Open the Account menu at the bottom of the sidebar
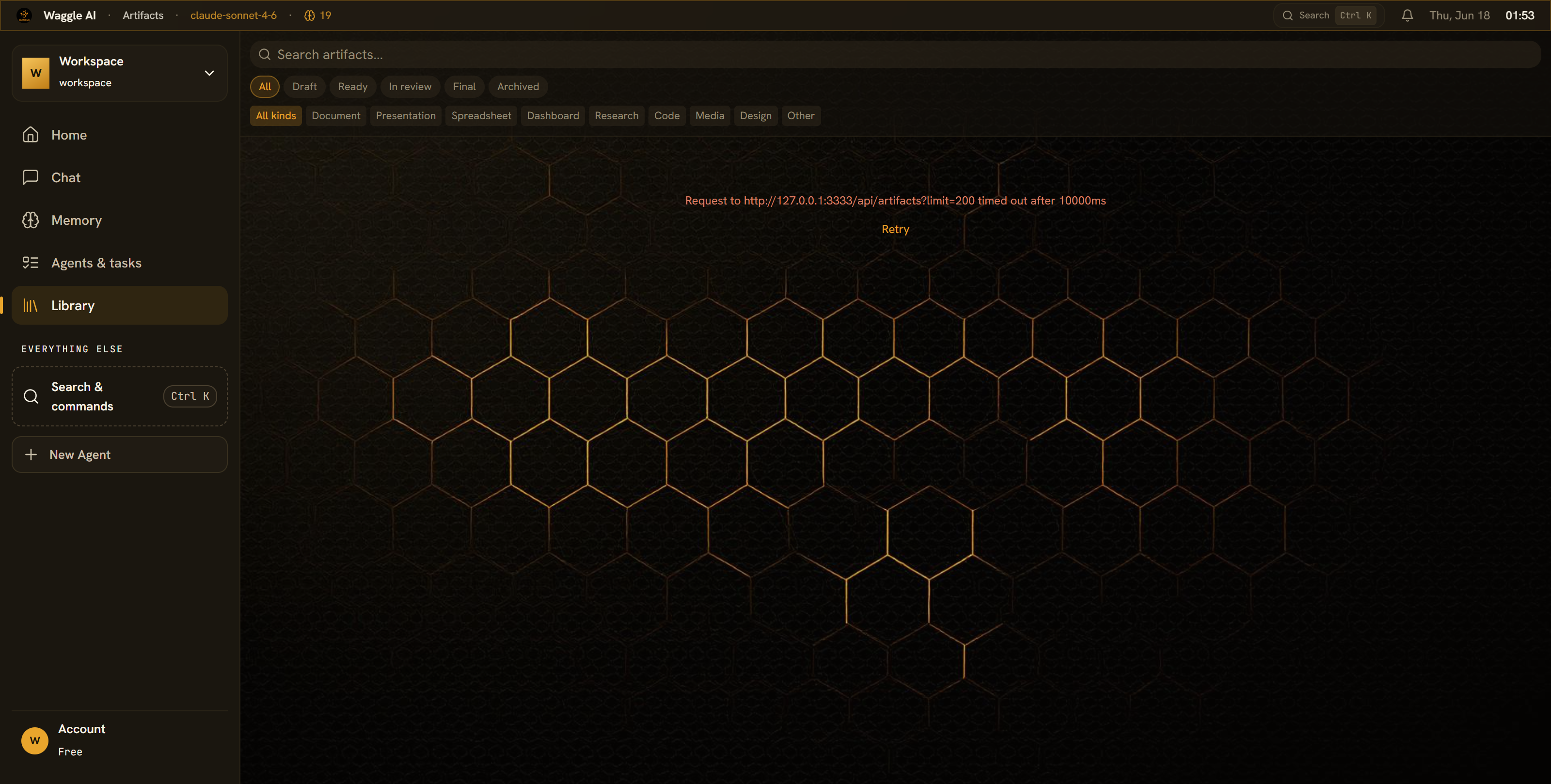 tap(119, 740)
